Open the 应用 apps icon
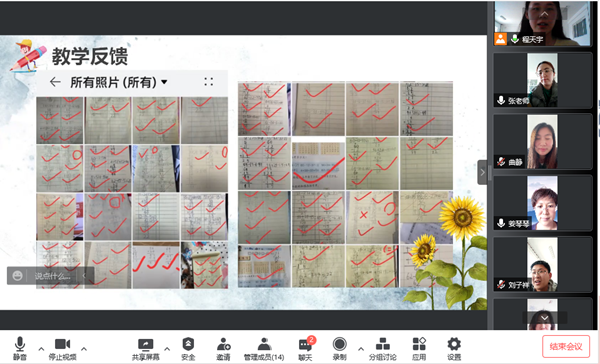This screenshot has height=364, width=600. pyautogui.click(x=419, y=348)
